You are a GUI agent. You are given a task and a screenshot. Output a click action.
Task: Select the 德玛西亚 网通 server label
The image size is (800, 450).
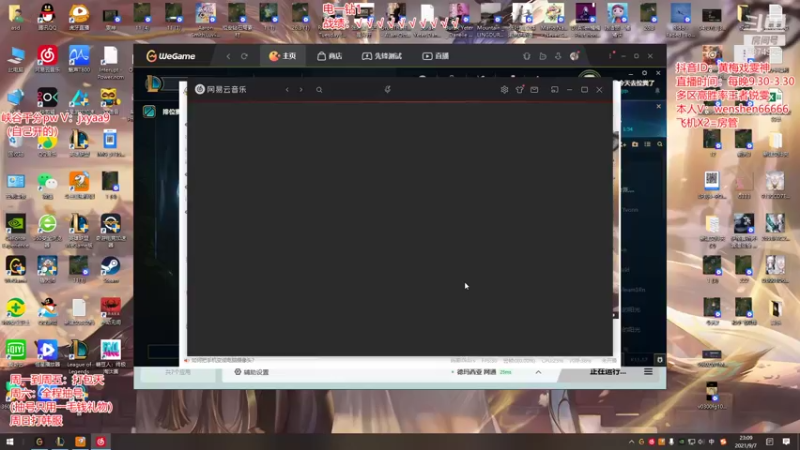[x=476, y=372]
